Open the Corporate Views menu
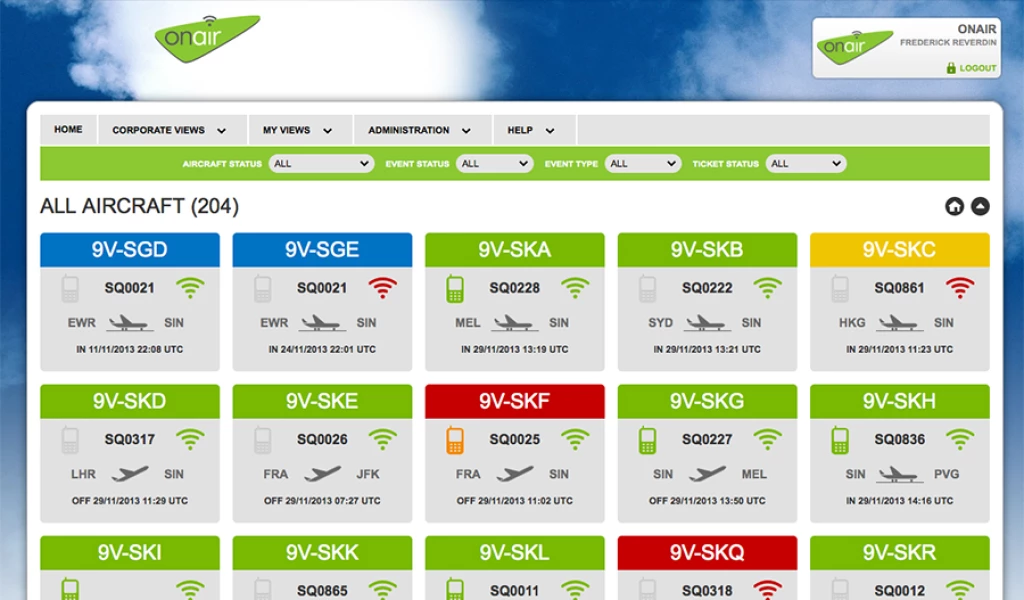The height and width of the screenshot is (600, 1024). (x=169, y=130)
